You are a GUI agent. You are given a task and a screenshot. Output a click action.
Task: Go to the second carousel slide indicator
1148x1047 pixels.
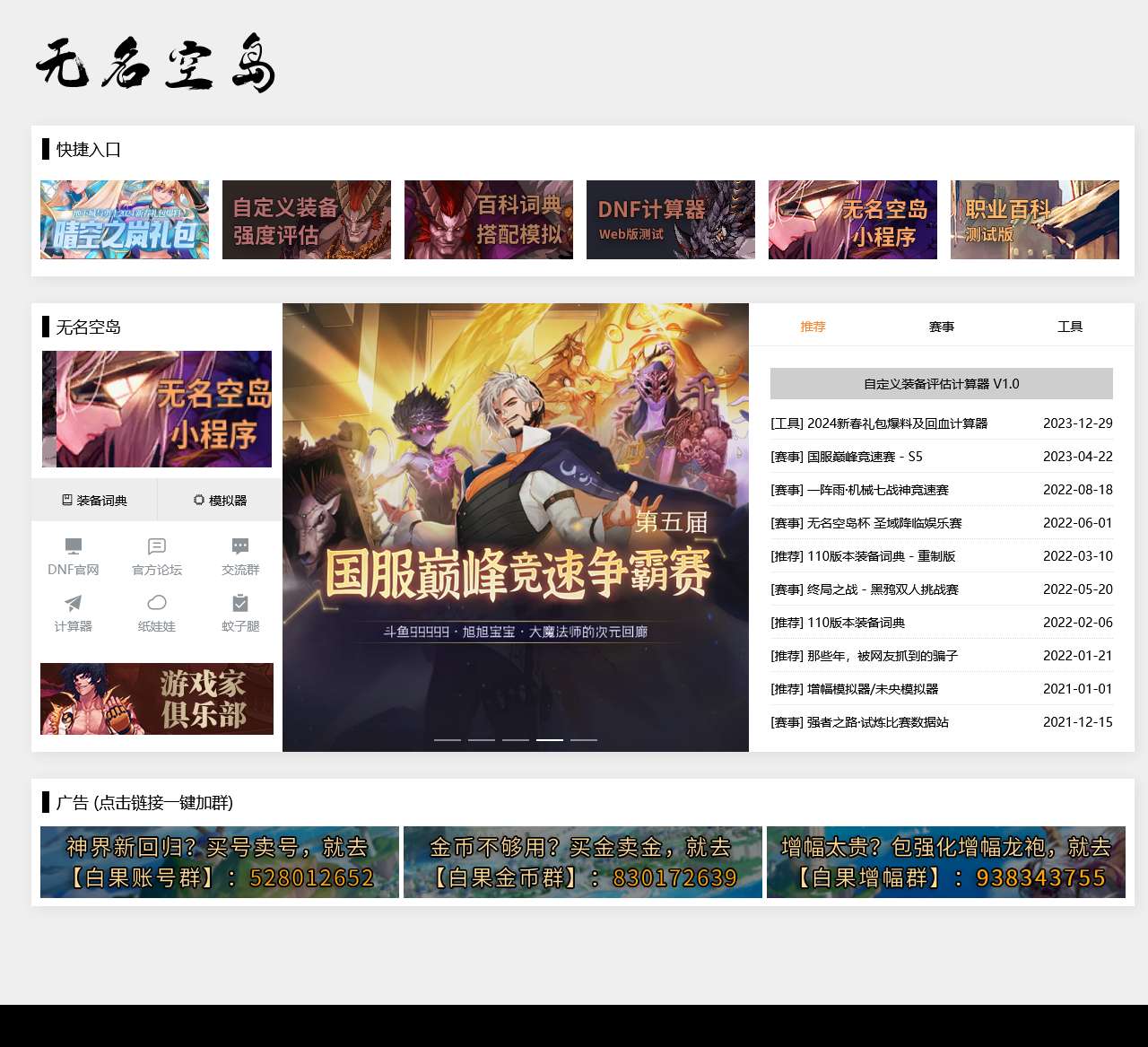(482, 740)
